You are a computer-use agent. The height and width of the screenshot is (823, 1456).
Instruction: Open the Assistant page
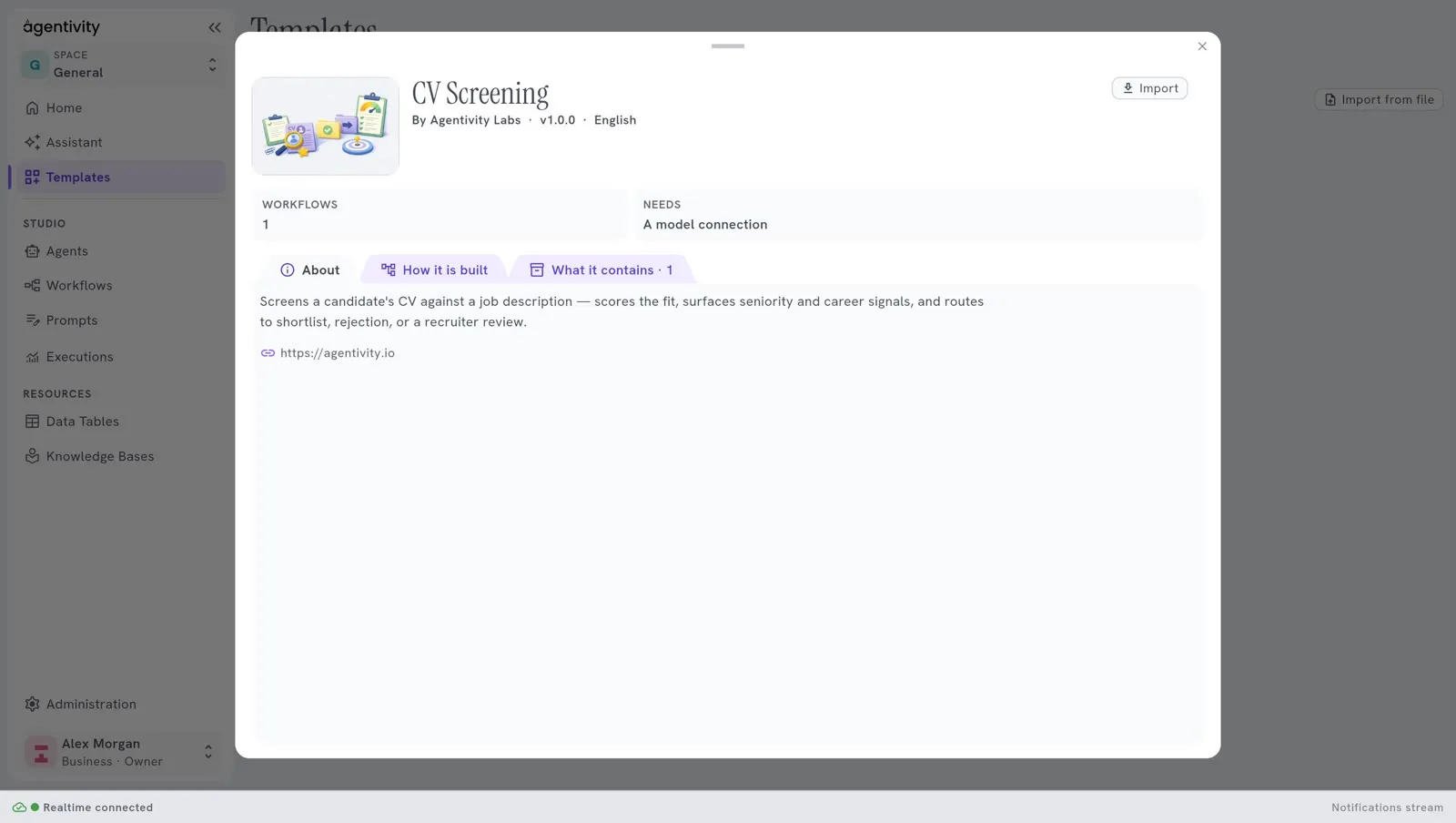point(122,142)
